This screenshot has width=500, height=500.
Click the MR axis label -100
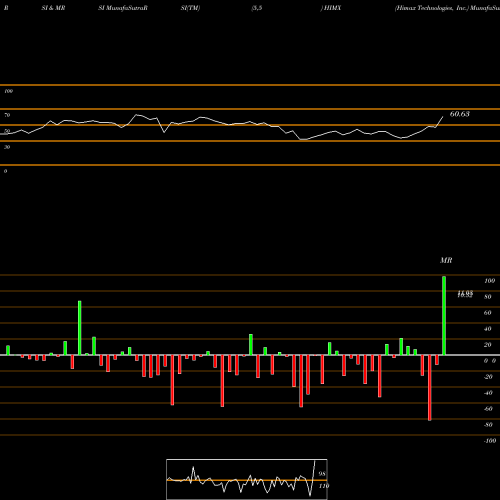pyautogui.click(x=490, y=441)
